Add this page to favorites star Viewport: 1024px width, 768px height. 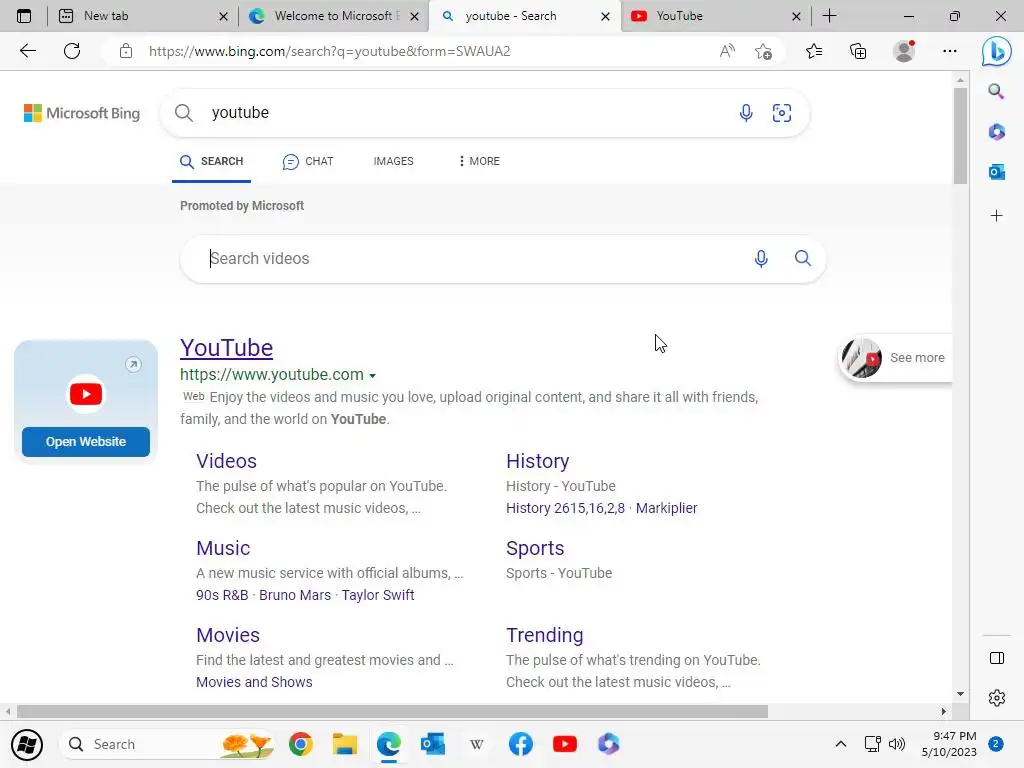pyautogui.click(x=763, y=51)
